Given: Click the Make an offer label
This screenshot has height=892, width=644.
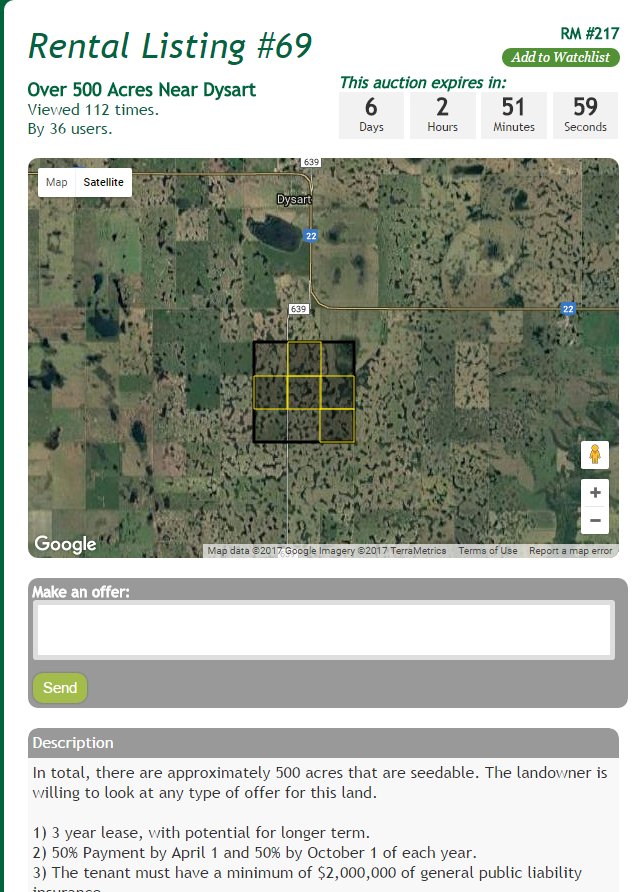Looking at the screenshot, I should (x=81, y=592).
